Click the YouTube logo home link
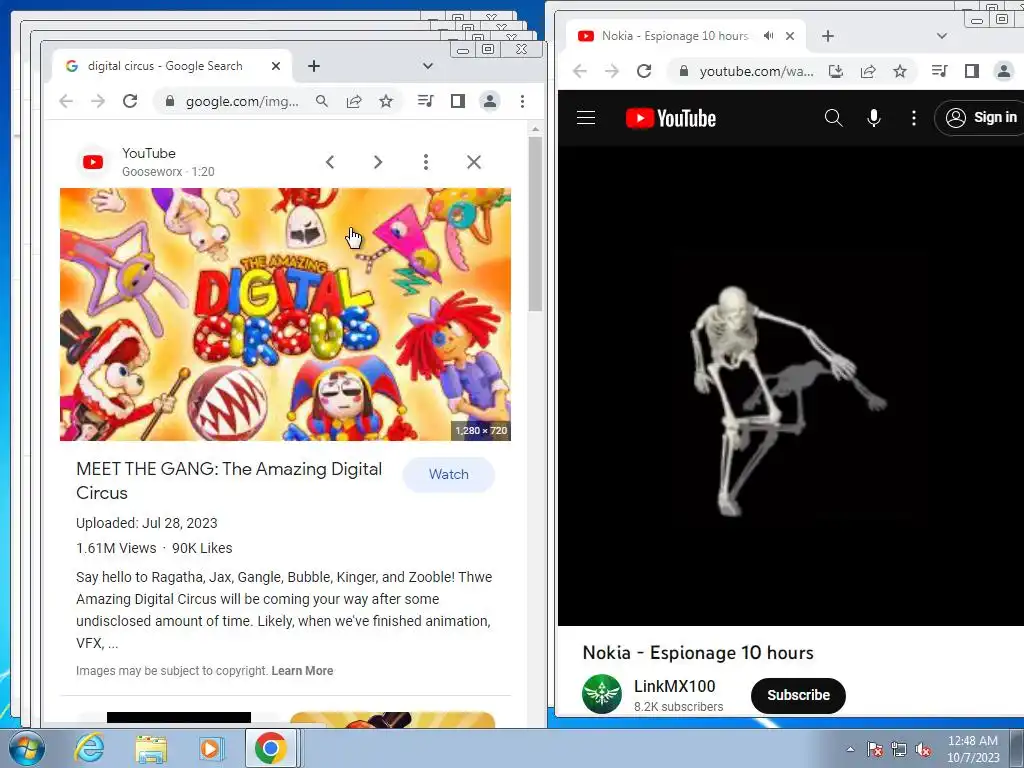The height and width of the screenshot is (768, 1024). [x=671, y=118]
